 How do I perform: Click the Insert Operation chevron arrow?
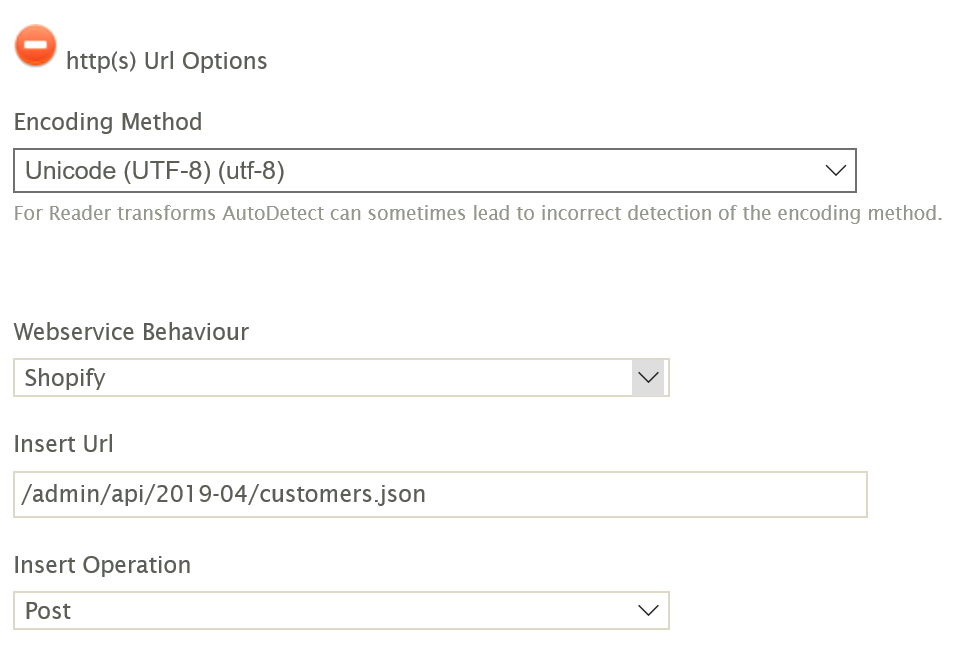click(649, 611)
